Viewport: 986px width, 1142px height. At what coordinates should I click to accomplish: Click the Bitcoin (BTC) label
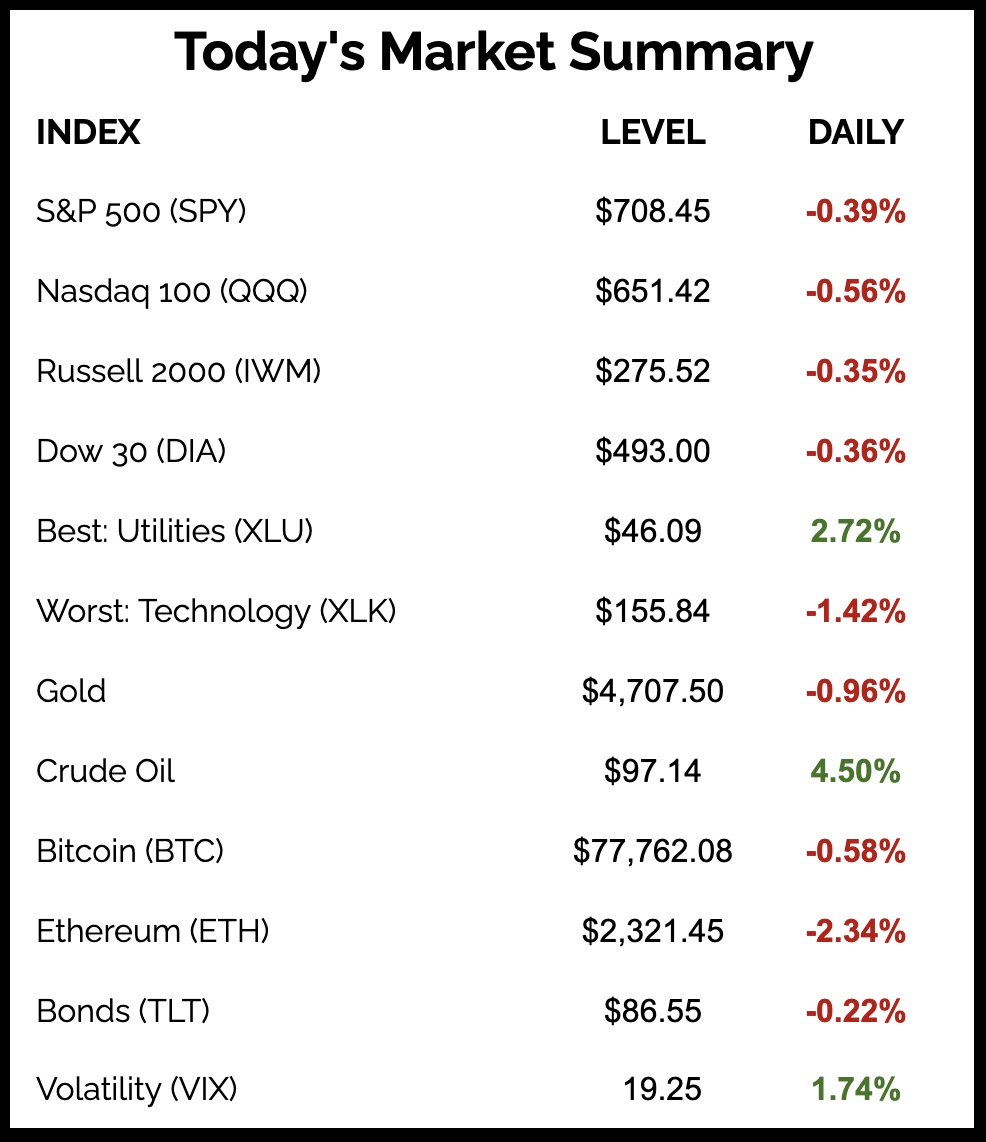[130, 851]
